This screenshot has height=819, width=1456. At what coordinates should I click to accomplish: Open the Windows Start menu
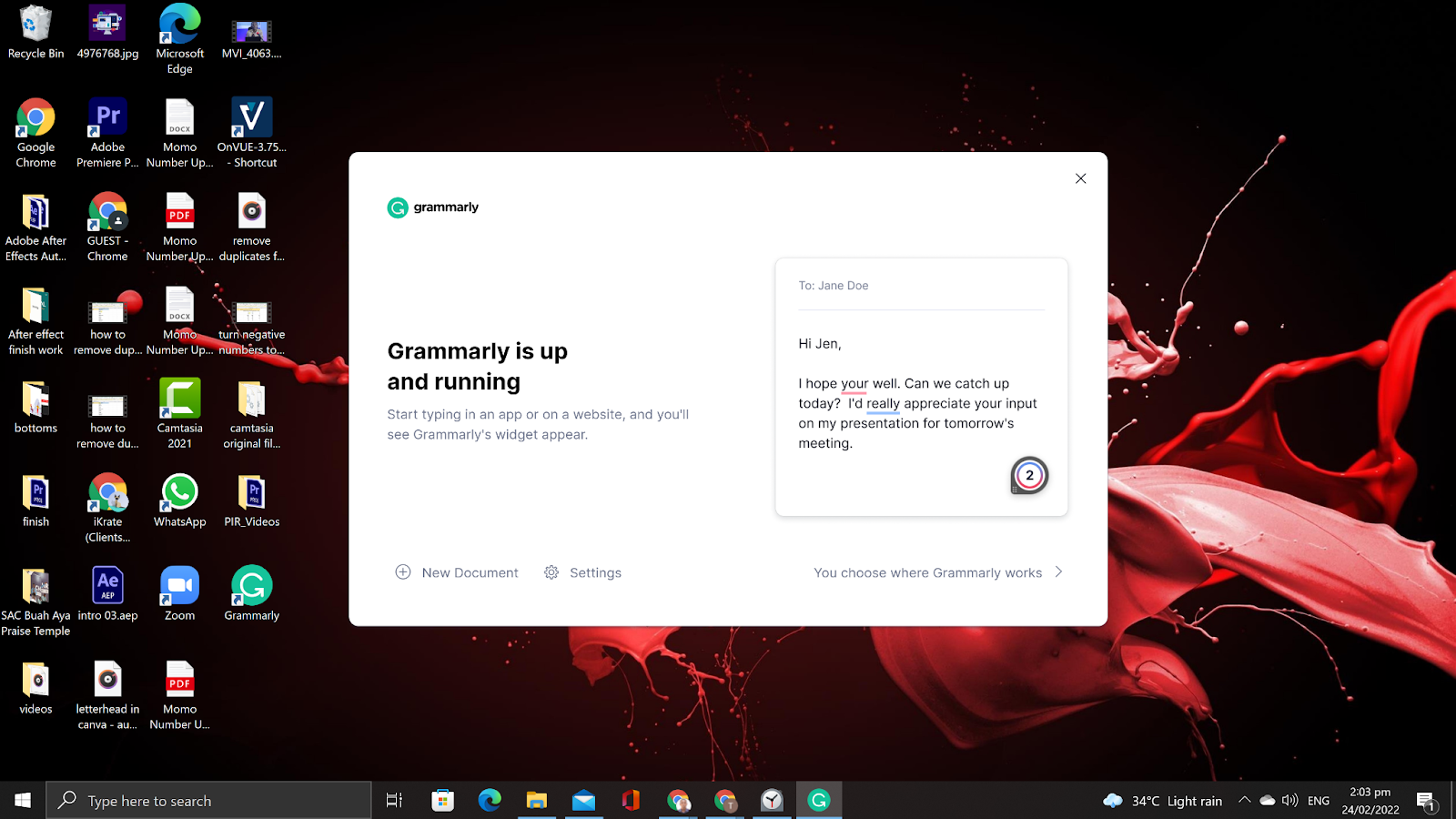pos(23,800)
